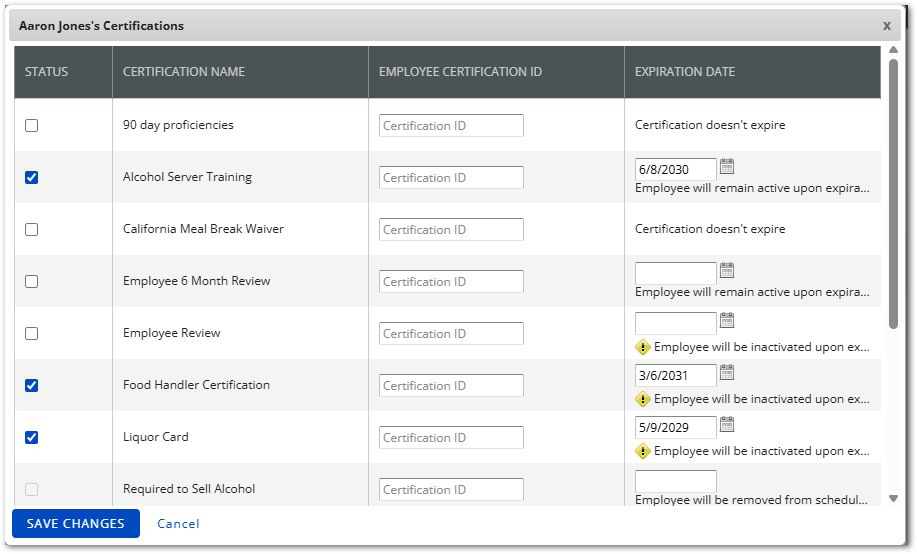Click the 'Liquor Card' certification name
917x554 pixels.
point(156,438)
